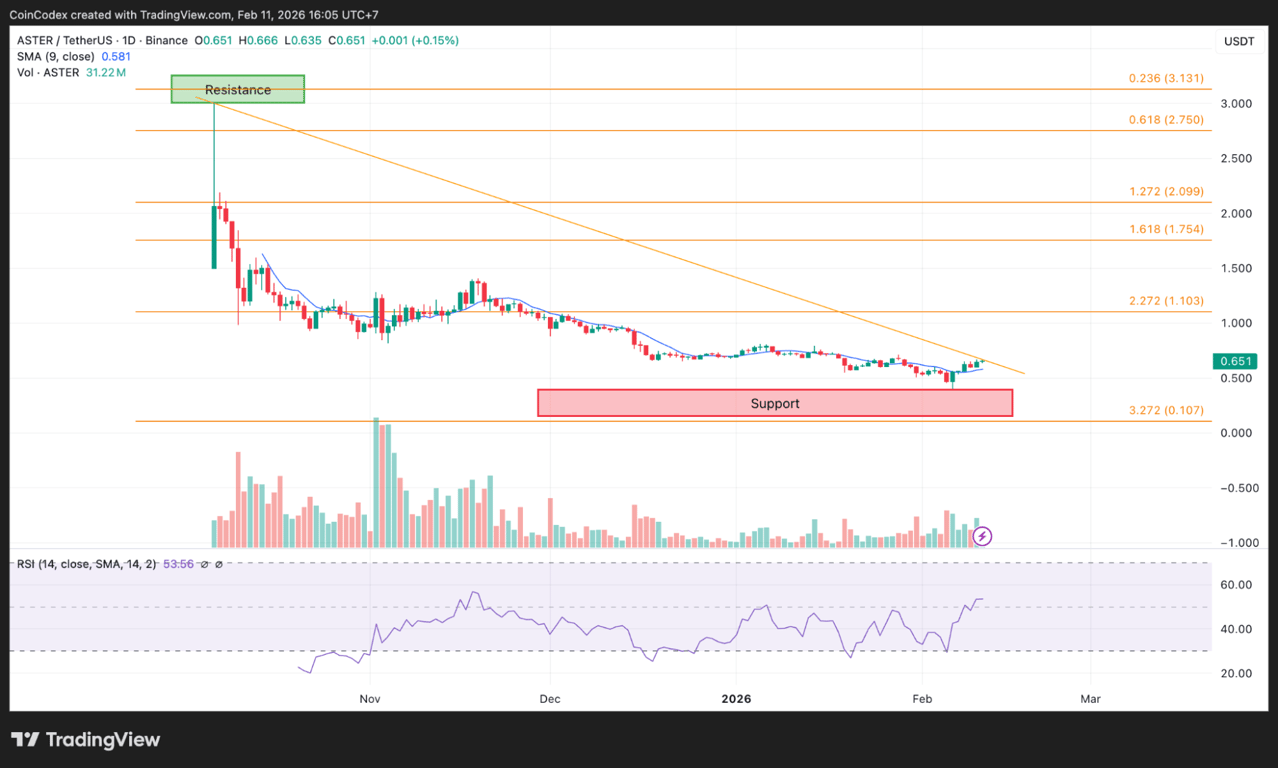Screen dimensions: 1278x768
Task: Open the Binance exchange selector
Action: tap(167, 40)
